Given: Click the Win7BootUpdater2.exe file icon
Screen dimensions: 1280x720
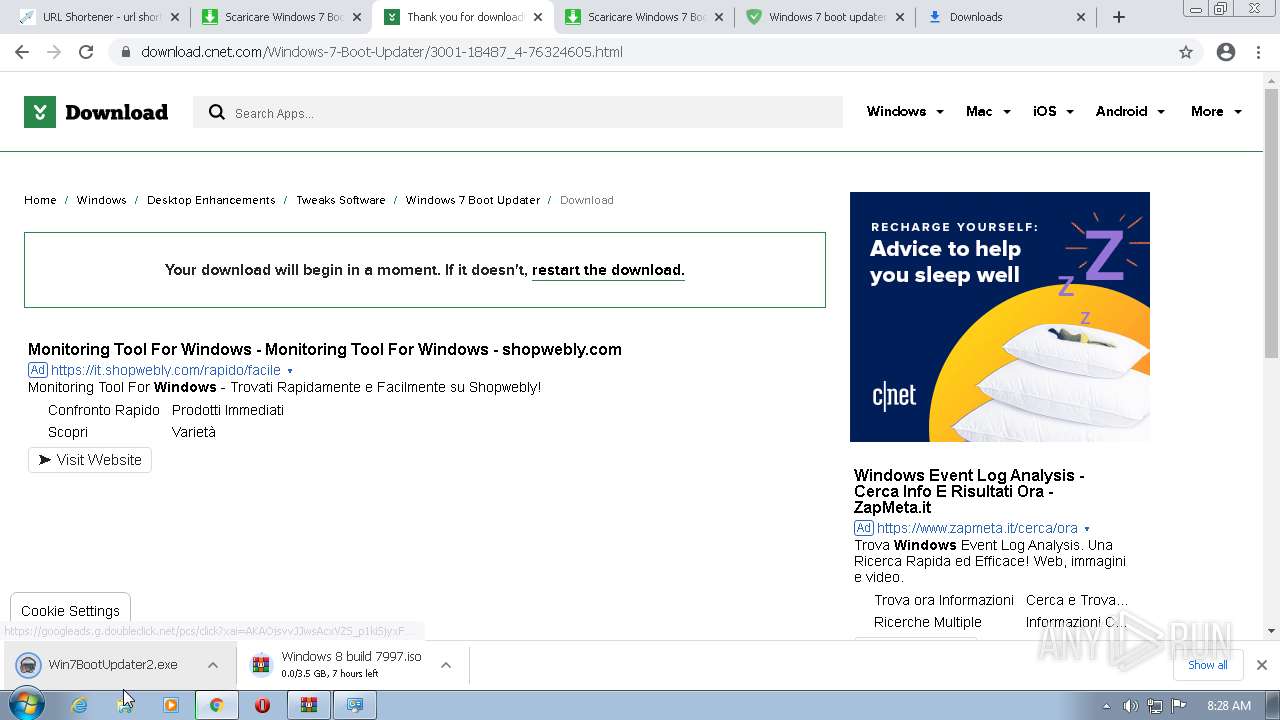Looking at the screenshot, I should tap(29, 664).
